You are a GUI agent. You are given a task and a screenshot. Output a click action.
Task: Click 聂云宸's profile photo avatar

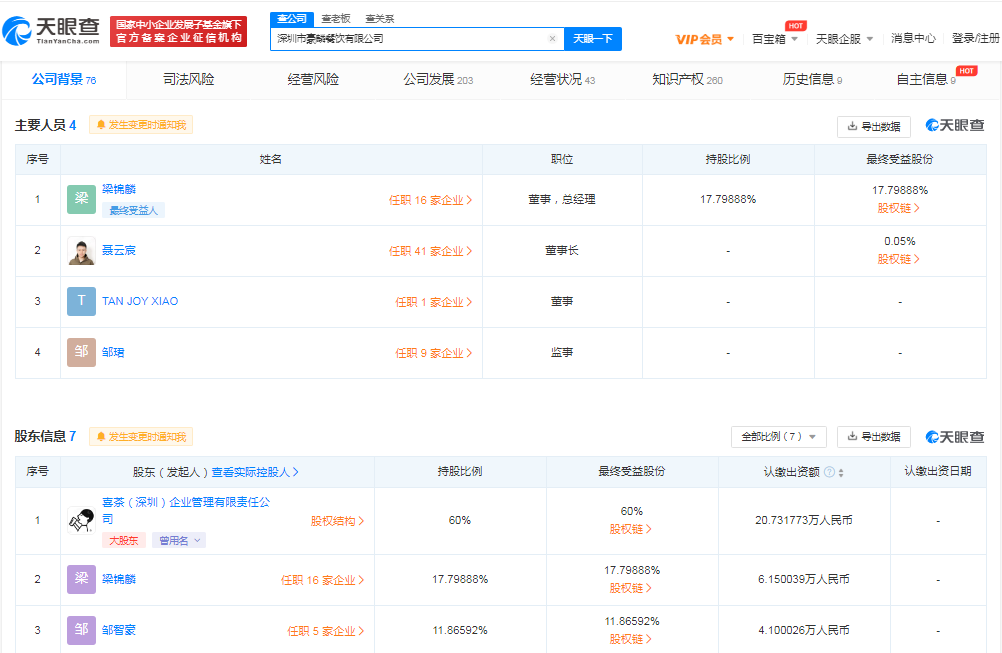(x=81, y=251)
